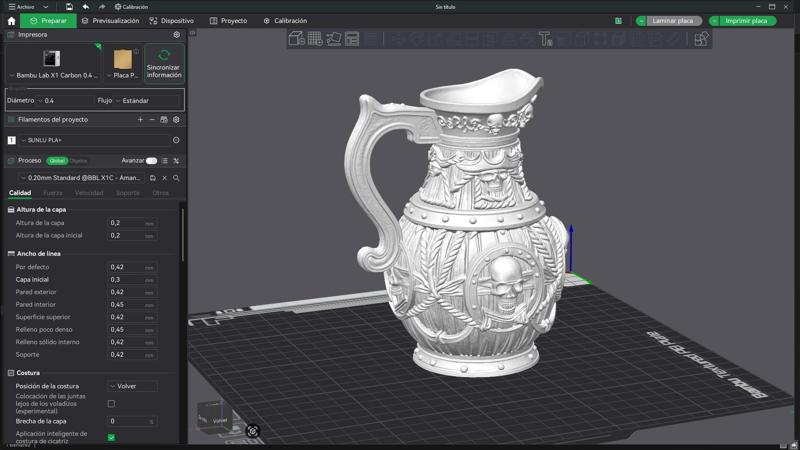
Task: Click the Imprimir placa button
Action: (747, 21)
